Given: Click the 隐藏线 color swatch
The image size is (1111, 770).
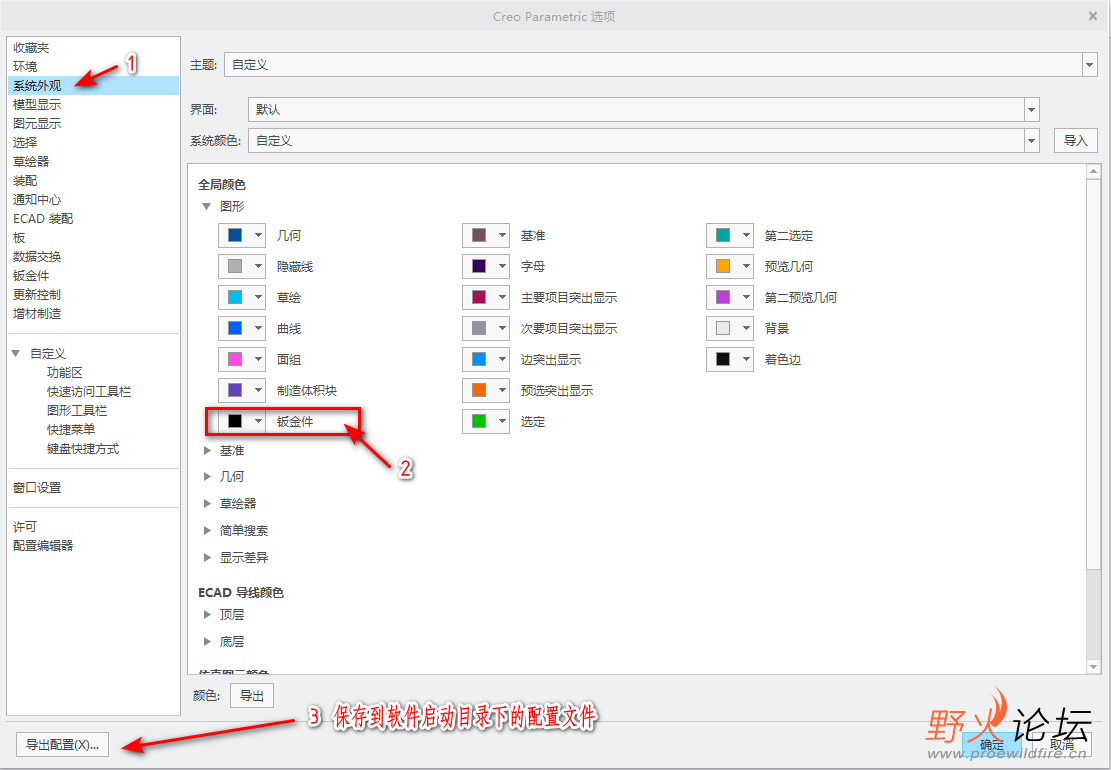Looking at the screenshot, I should 235,266.
